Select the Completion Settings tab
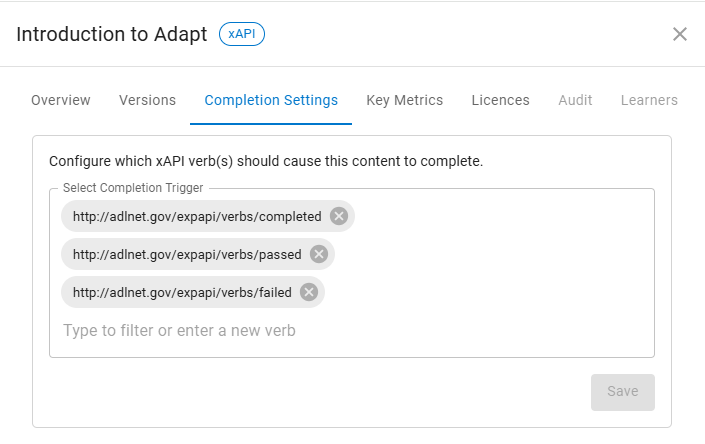Image resolution: width=705 pixels, height=444 pixels. (x=271, y=100)
